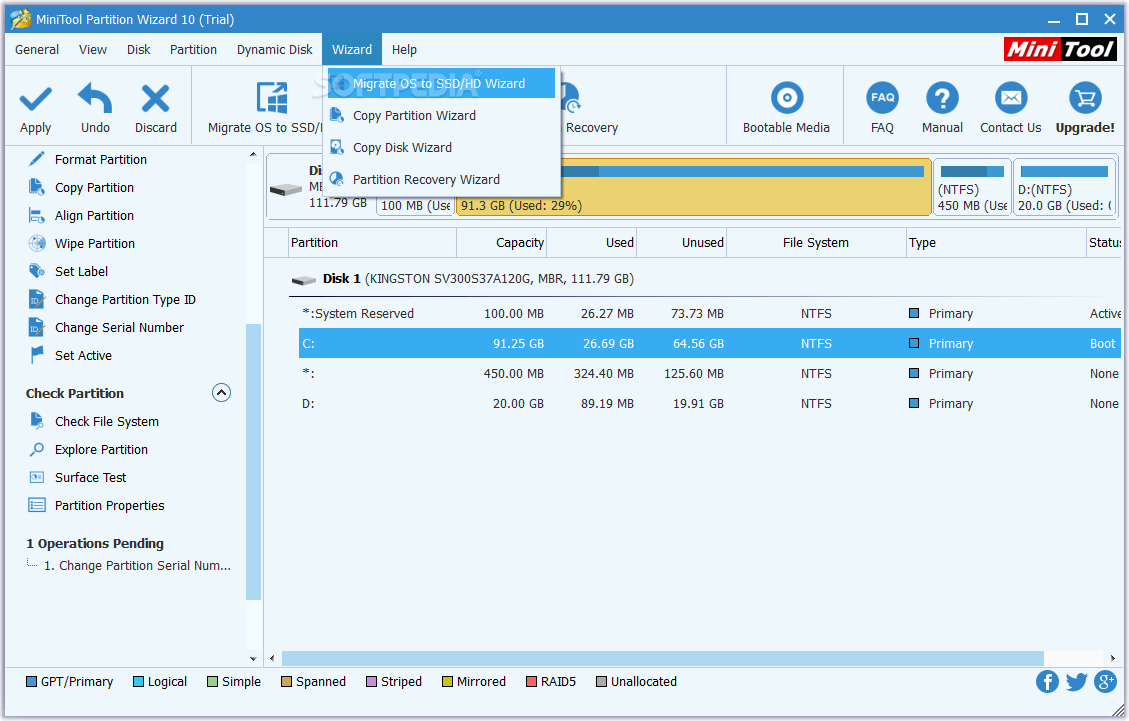Select the 450 MB NTFS partition block
The width and height of the screenshot is (1129, 721).
pos(972,187)
